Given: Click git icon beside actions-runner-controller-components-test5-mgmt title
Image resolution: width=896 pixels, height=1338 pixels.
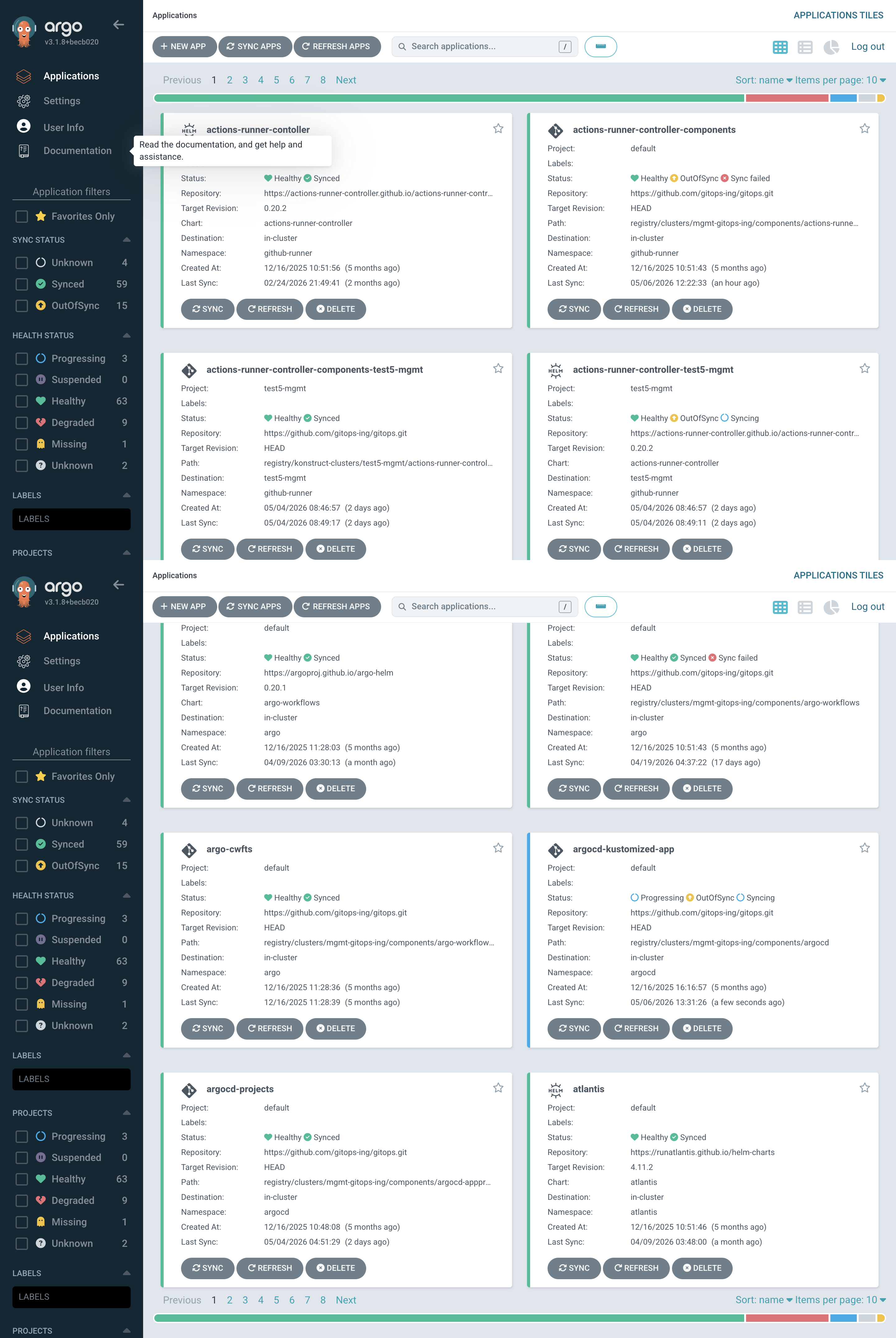Looking at the screenshot, I should coord(189,370).
